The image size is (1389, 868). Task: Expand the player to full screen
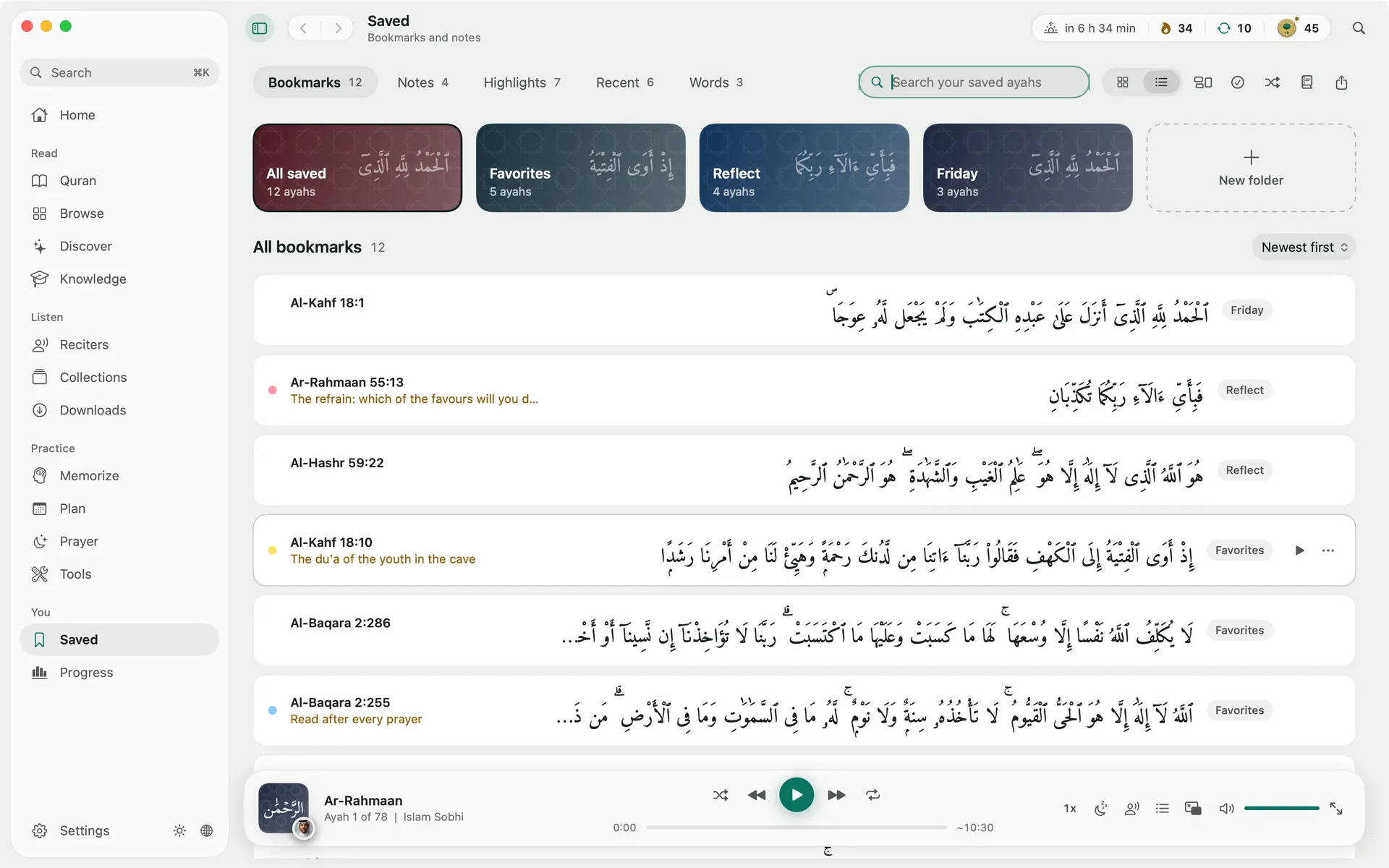(1336, 809)
